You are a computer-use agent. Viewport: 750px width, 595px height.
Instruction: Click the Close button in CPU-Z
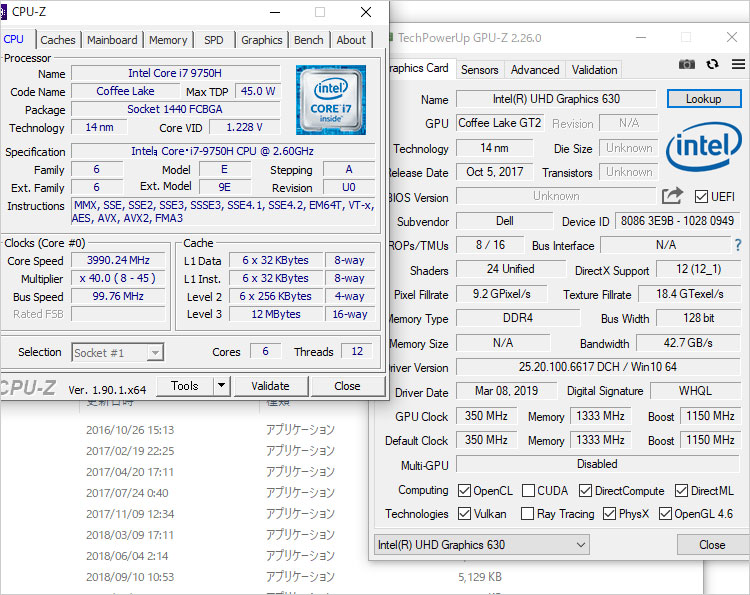347,386
